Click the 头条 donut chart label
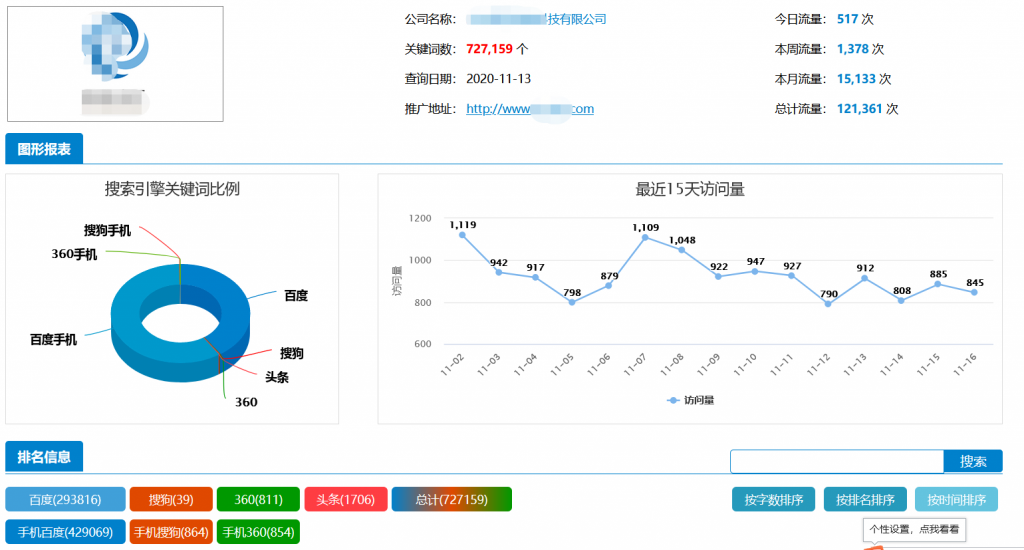This screenshot has width=1024, height=550. (277, 377)
